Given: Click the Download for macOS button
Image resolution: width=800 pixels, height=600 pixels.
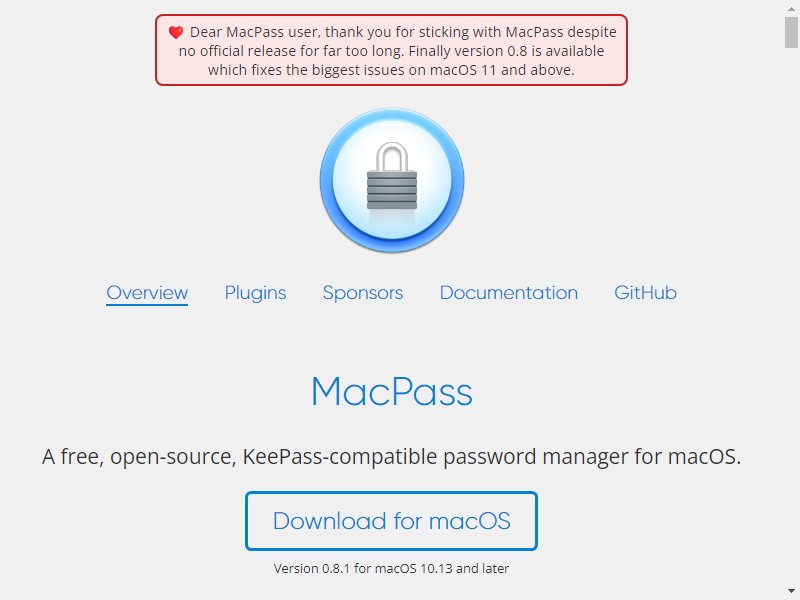Looking at the screenshot, I should click(391, 521).
